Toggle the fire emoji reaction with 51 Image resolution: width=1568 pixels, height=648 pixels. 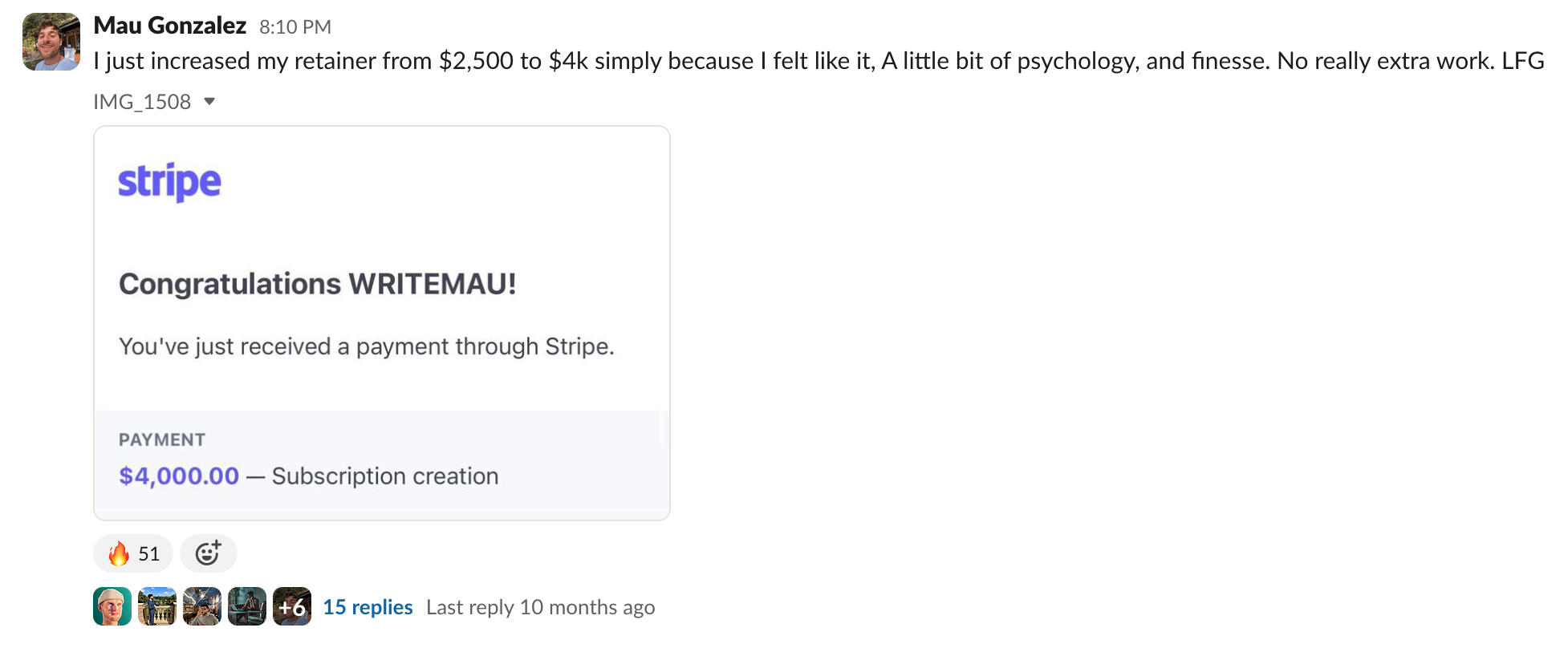point(133,553)
